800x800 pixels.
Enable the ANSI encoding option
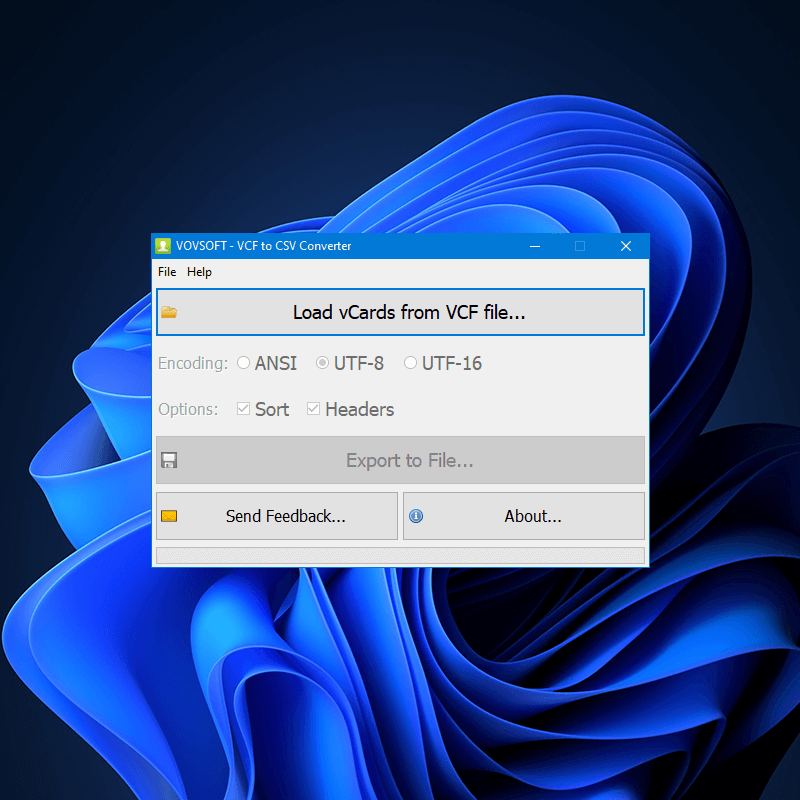(x=243, y=363)
